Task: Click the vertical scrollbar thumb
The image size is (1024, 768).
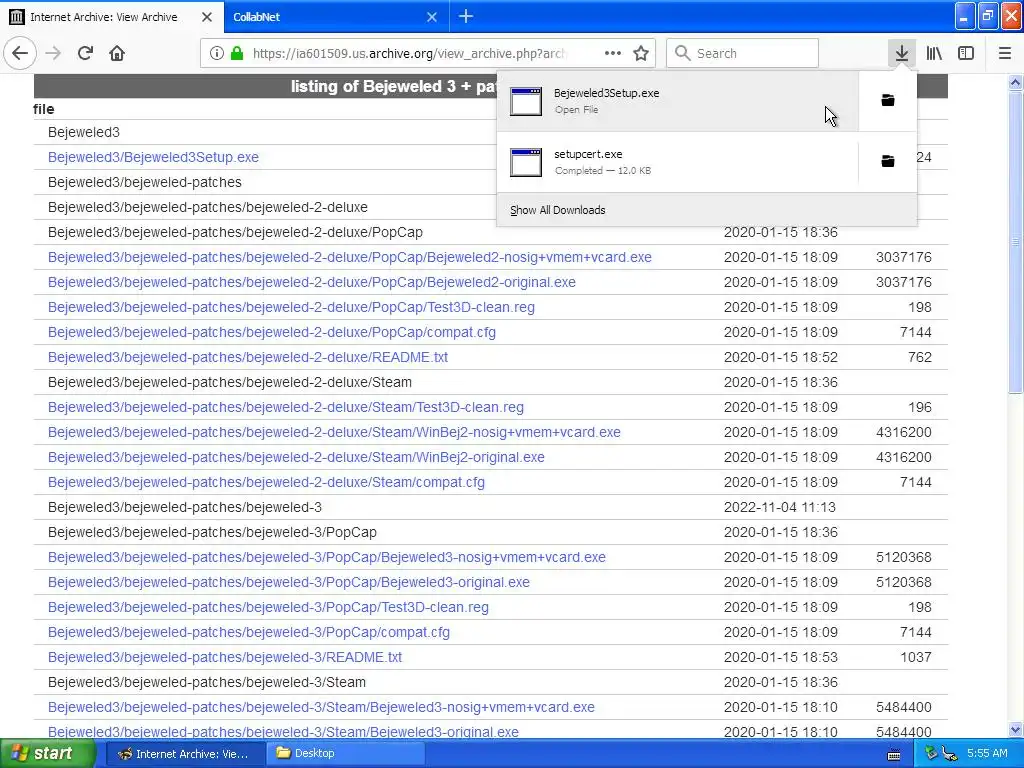Action: click(1015, 242)
